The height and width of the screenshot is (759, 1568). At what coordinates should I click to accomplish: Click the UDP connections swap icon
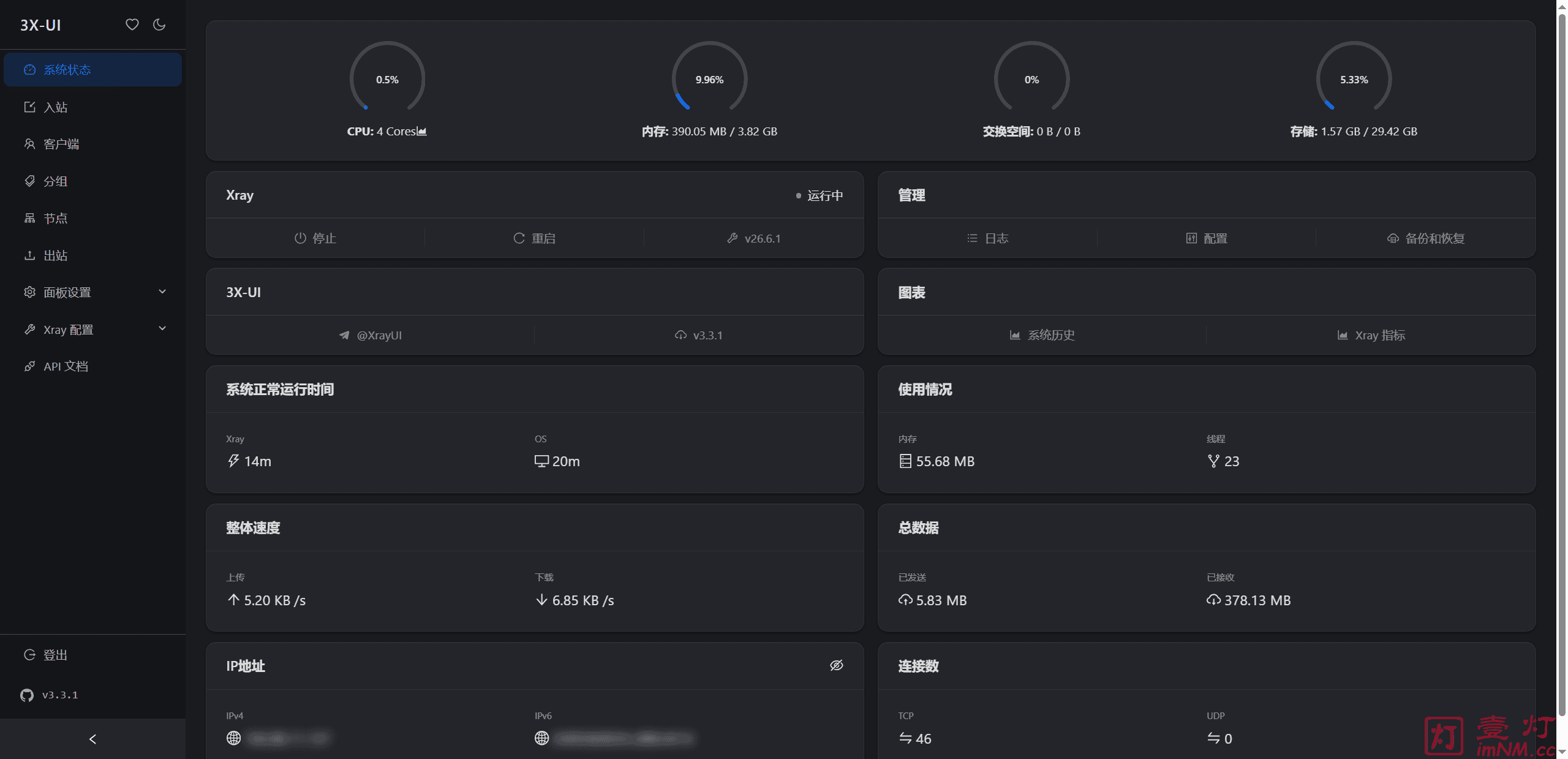(x=1213, y=738)
